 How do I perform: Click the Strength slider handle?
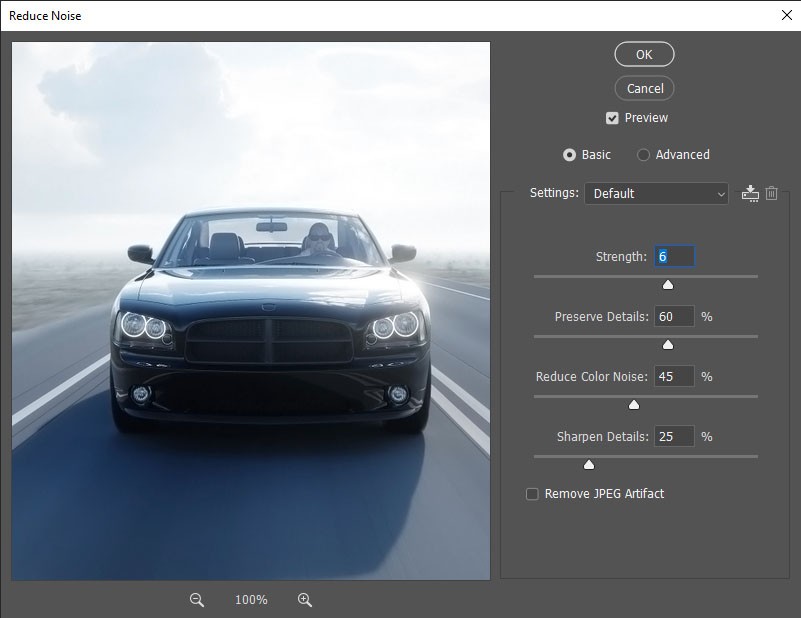click(x=669, y=284)
